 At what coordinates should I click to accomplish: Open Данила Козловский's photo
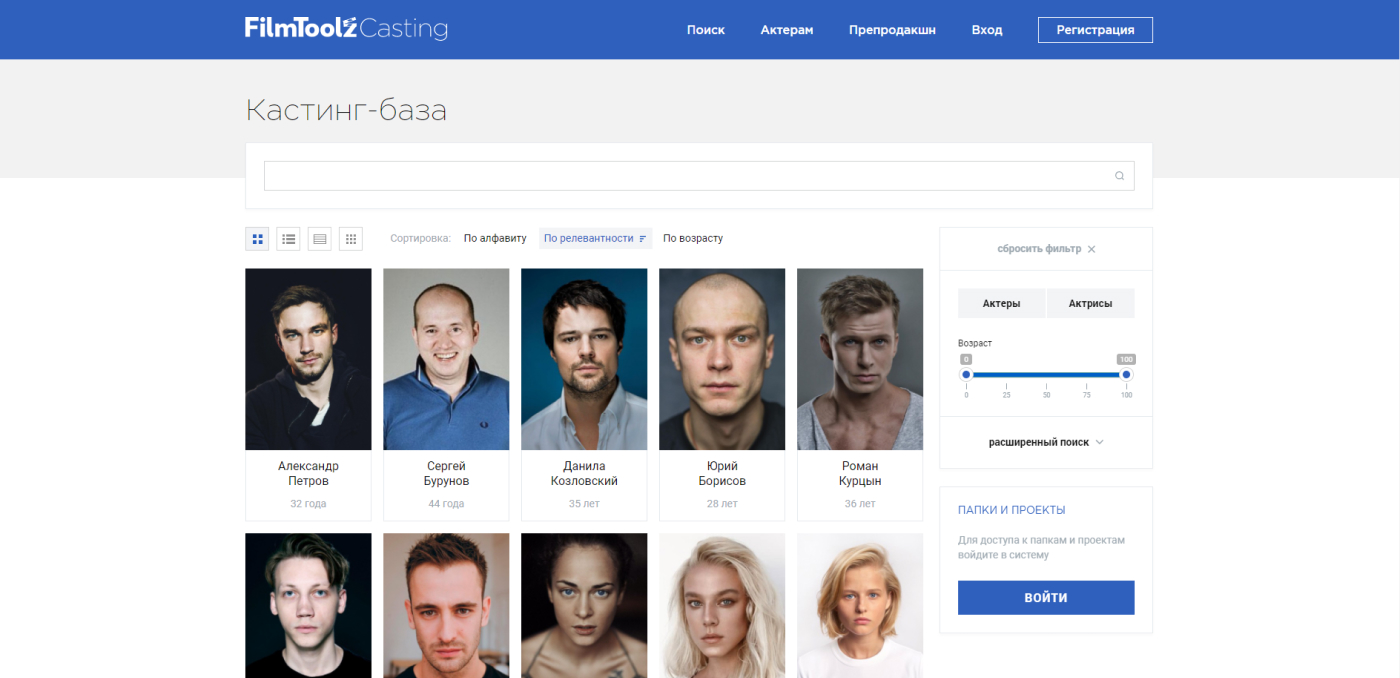[x=584, y=359]
